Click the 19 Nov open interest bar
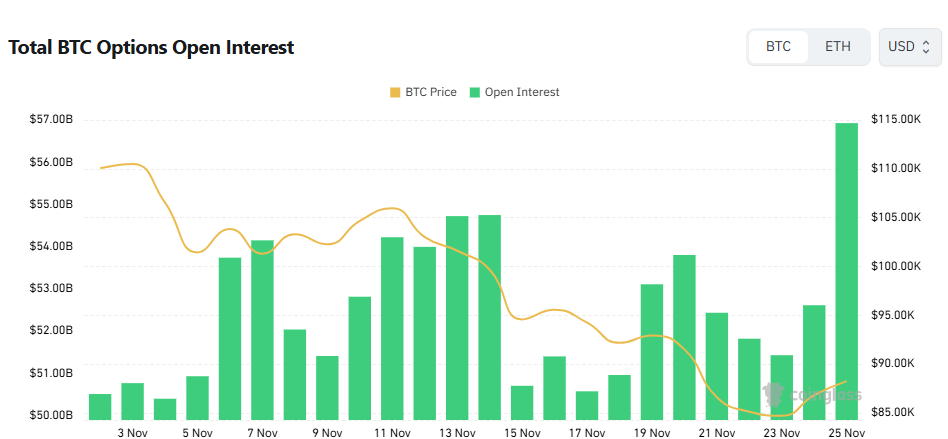The height and width of the screenshot is (439, 948). (652, 351)
